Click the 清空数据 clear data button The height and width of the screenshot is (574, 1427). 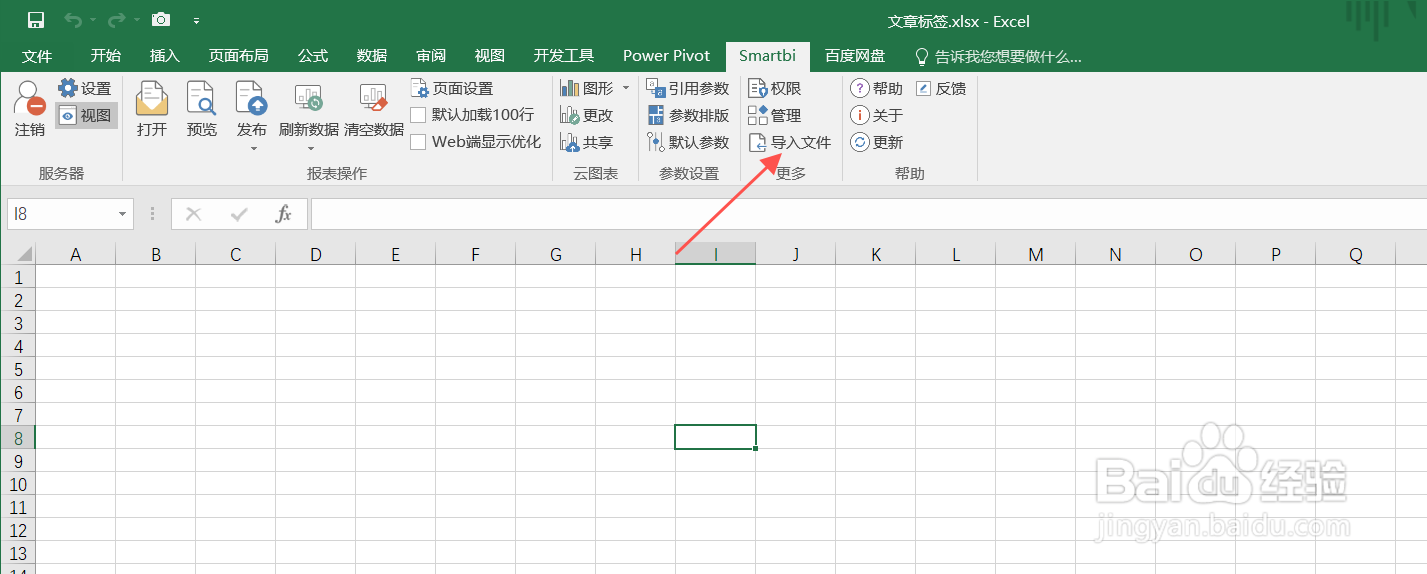click(x=374, y=110)
